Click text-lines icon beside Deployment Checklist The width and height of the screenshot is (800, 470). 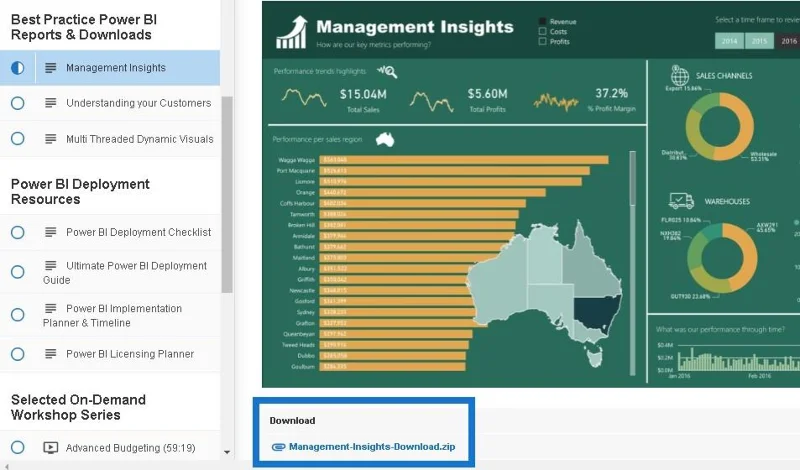[x=51, y=232]
